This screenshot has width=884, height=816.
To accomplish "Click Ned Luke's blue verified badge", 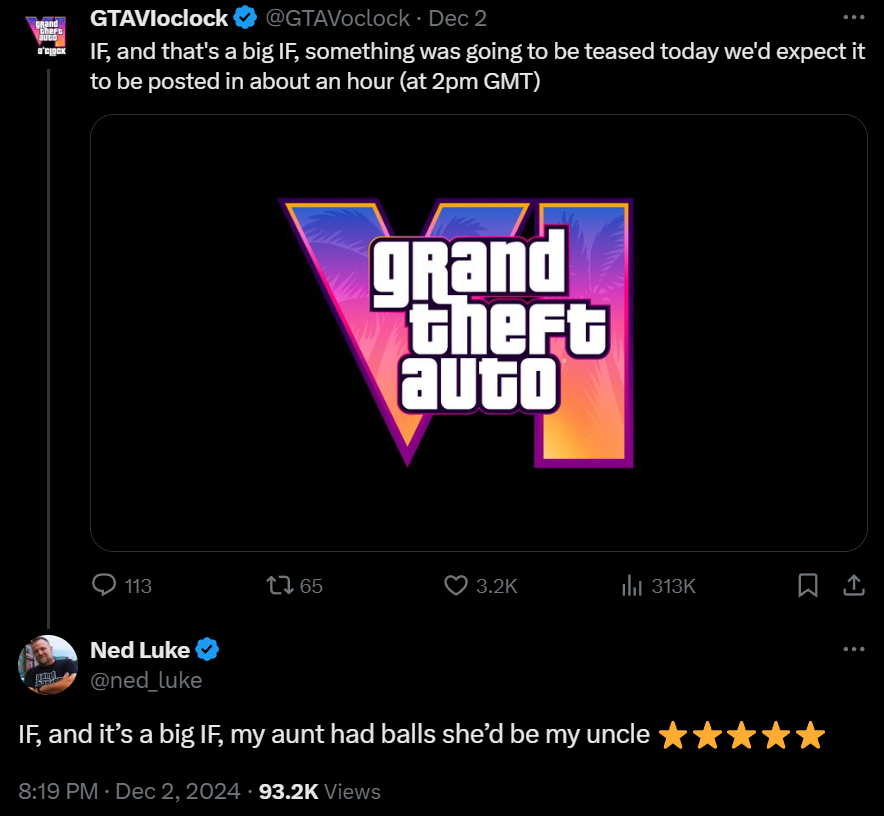I will 207,650.
